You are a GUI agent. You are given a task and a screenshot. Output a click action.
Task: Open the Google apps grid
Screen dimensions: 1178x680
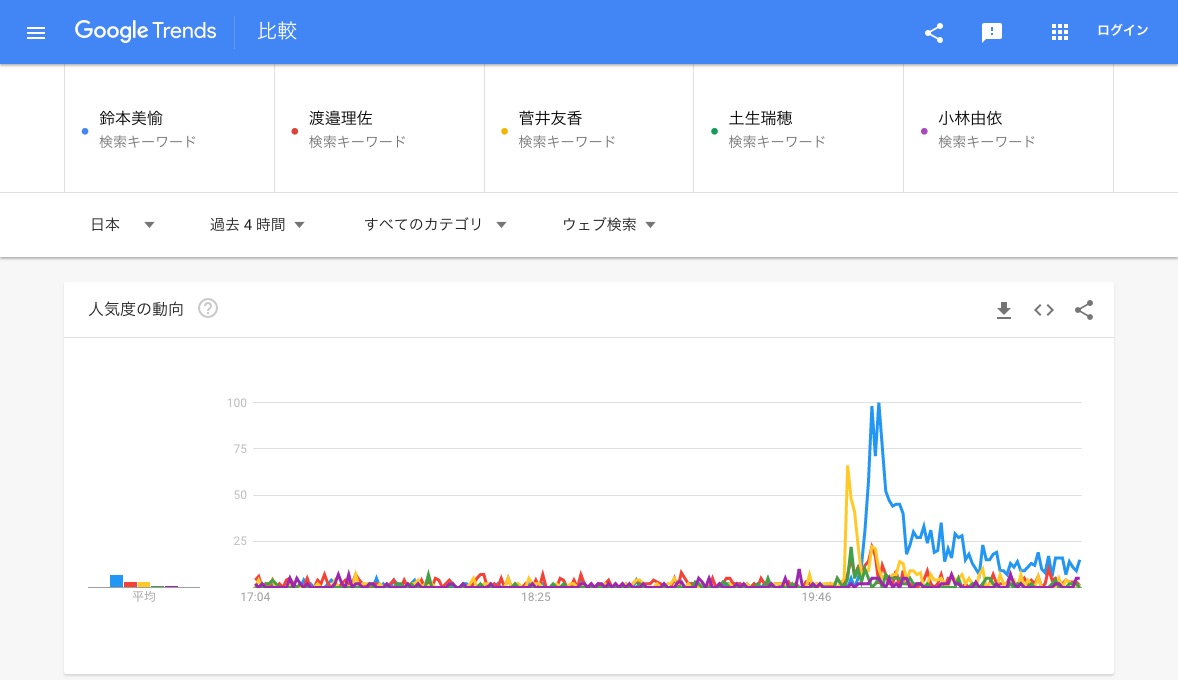pos(1060,32)
